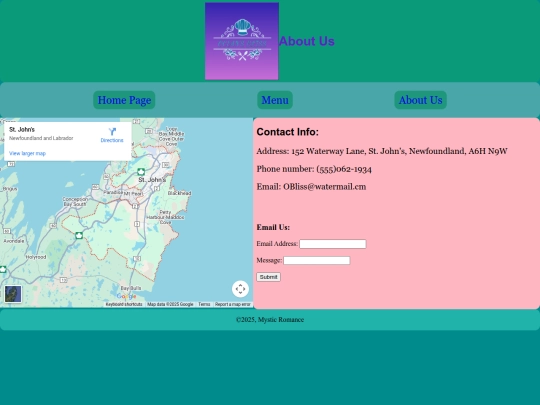Image resolution: width=540 pixels, height=405 pixels.
Task: Click the Email Us heading
Action: (273, 227)
